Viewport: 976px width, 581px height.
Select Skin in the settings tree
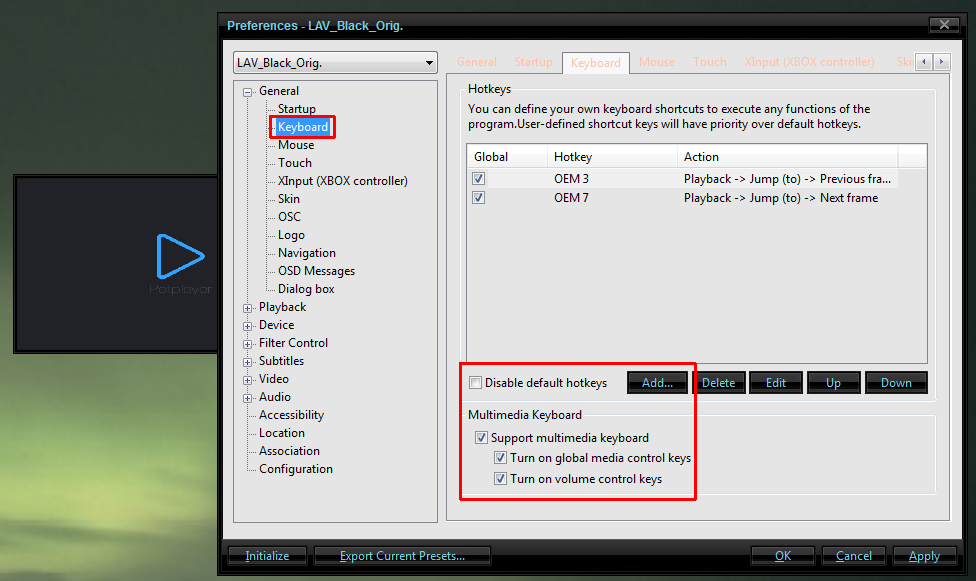289,199
